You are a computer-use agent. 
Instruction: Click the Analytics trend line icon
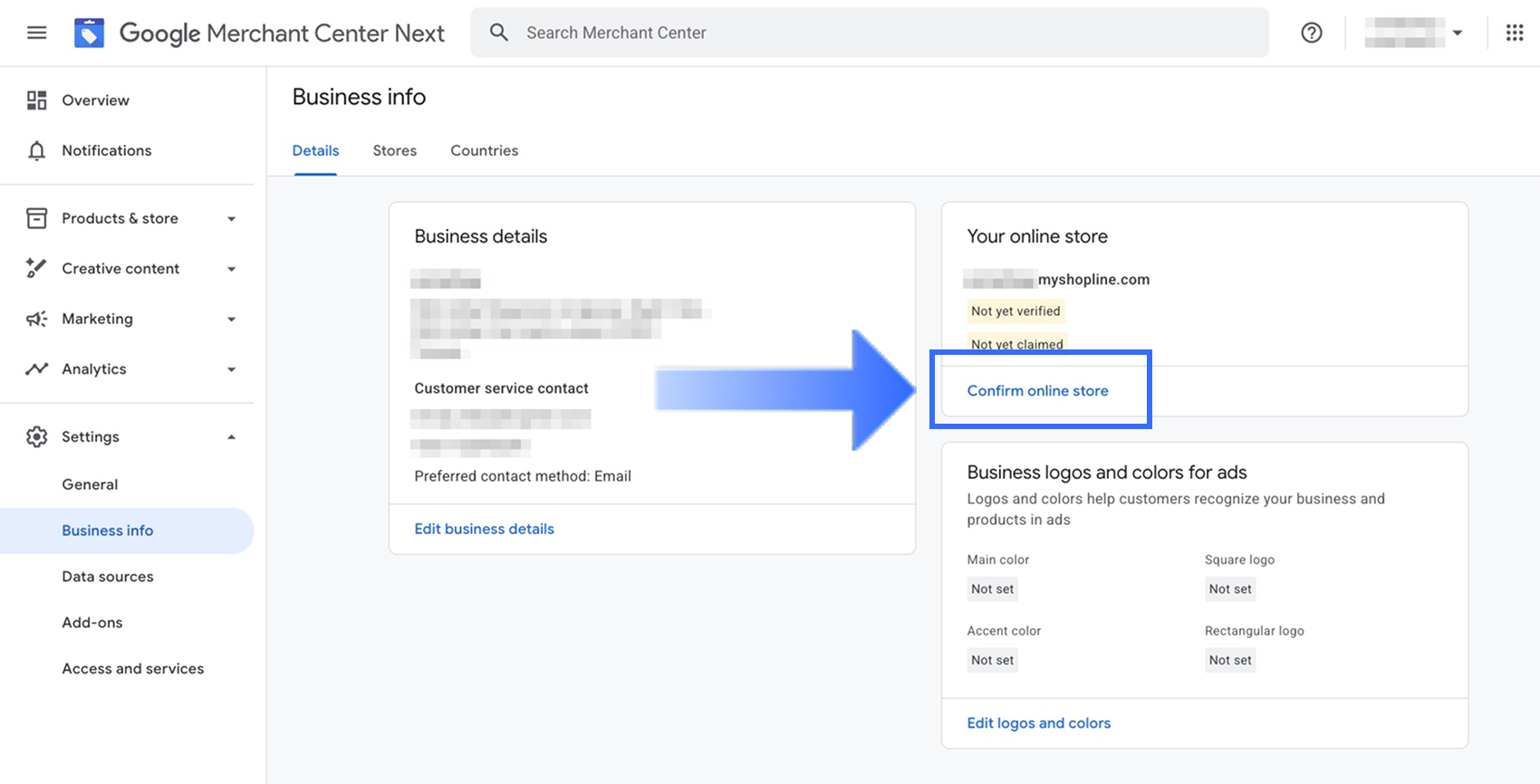36,368
